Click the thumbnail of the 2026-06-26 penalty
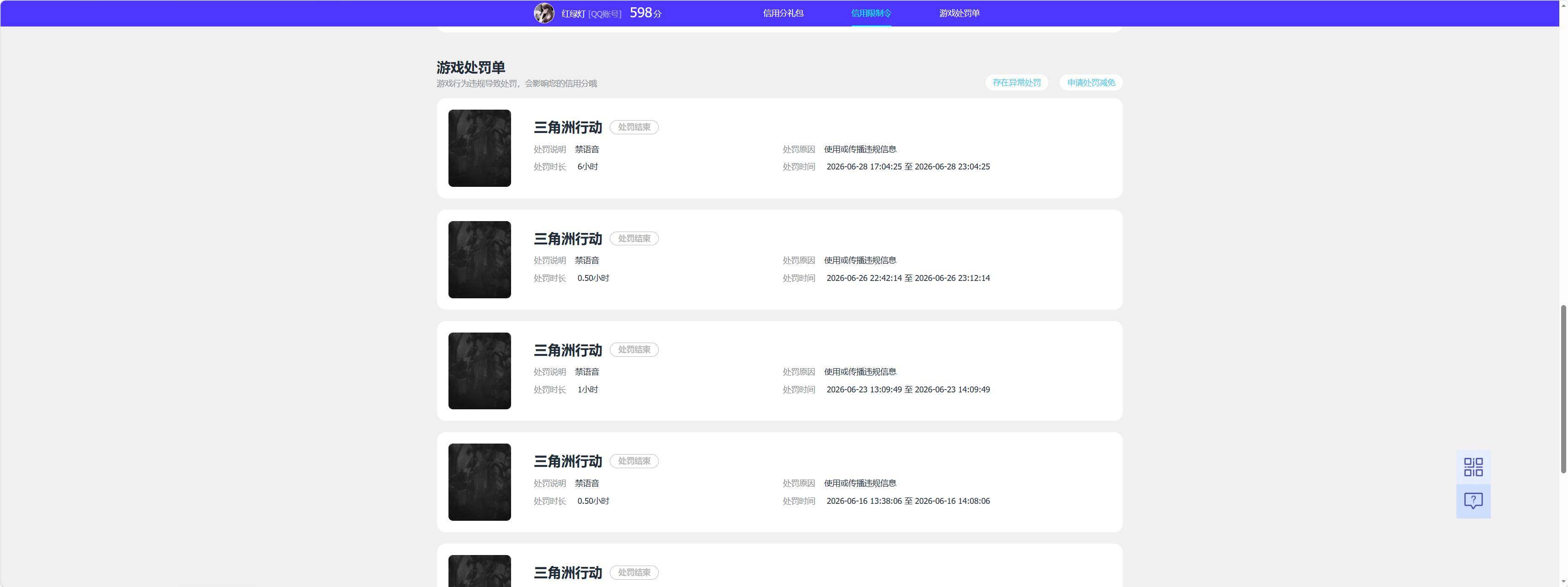Viewport: 1568px width, 587px height. point(480,260)
